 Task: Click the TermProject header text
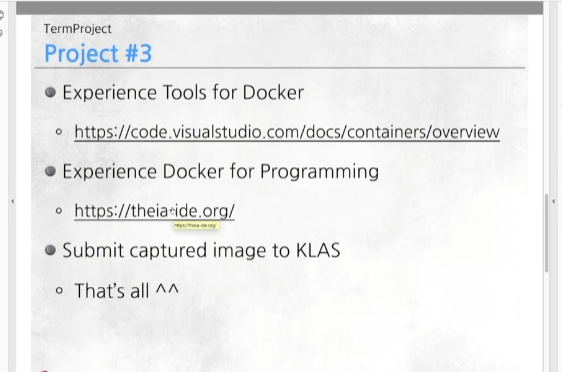[x=77, y=29]
